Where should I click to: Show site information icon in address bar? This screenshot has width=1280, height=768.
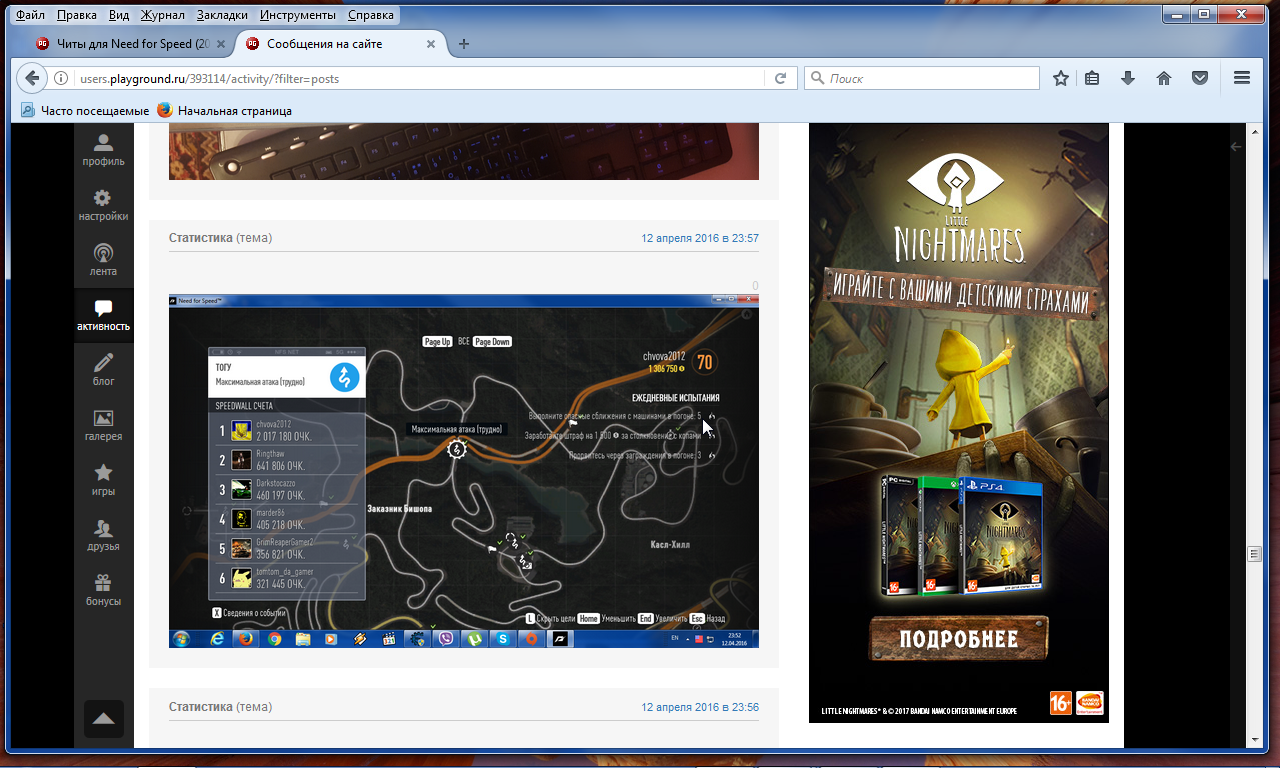pos(61,79)
